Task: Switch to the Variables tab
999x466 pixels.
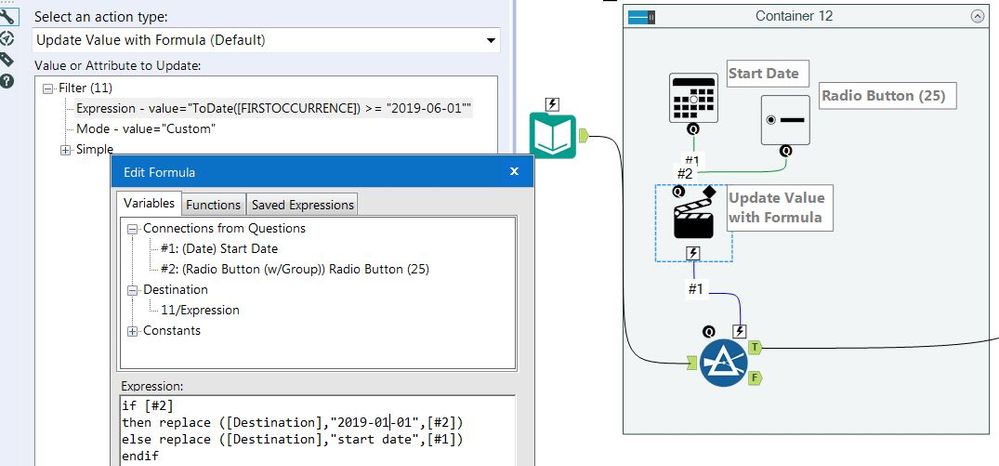Action: (x=149, y=203)
